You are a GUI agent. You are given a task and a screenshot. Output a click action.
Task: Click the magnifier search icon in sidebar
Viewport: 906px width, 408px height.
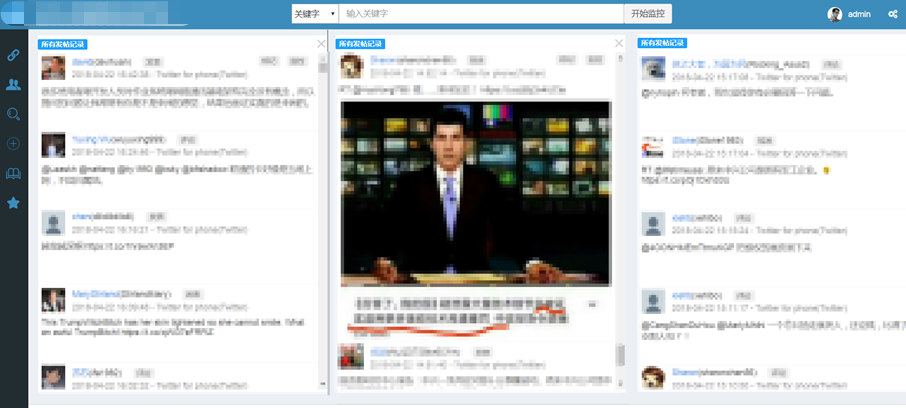pos(13,114)
